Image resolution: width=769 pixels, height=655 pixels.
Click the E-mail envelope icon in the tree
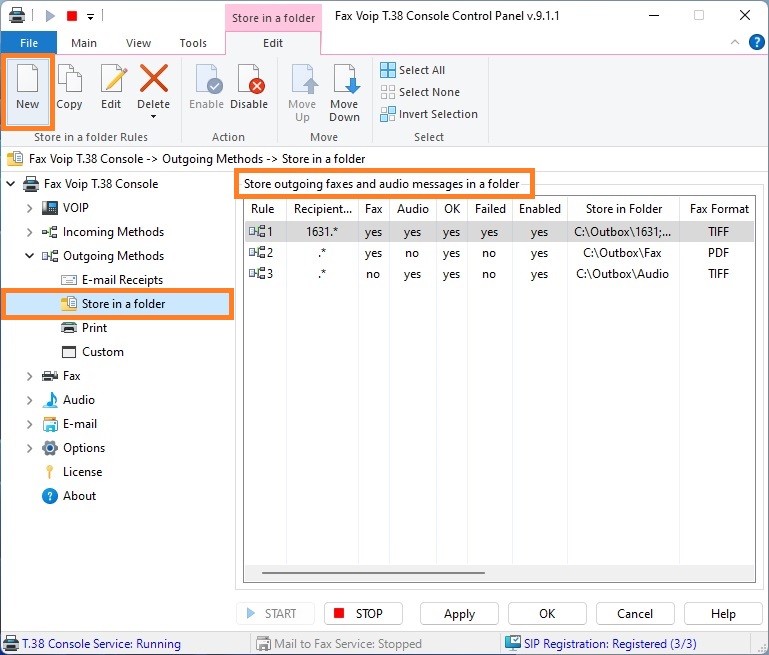tap(50, 424)
